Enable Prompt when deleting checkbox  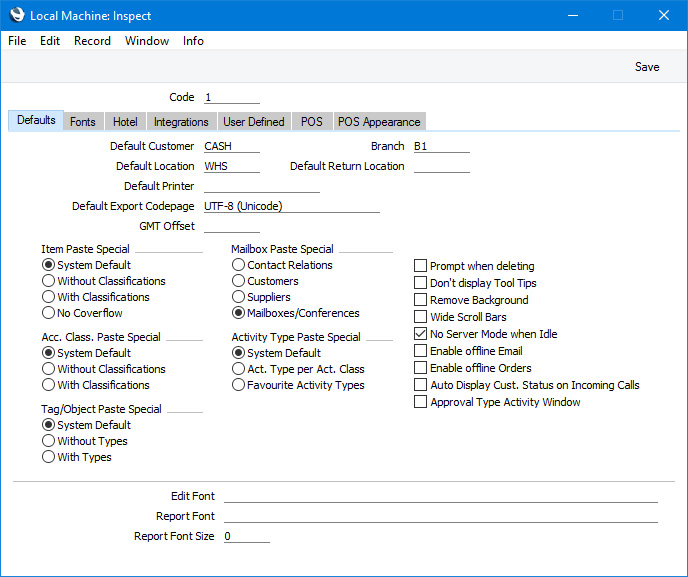tap(420, 266)
